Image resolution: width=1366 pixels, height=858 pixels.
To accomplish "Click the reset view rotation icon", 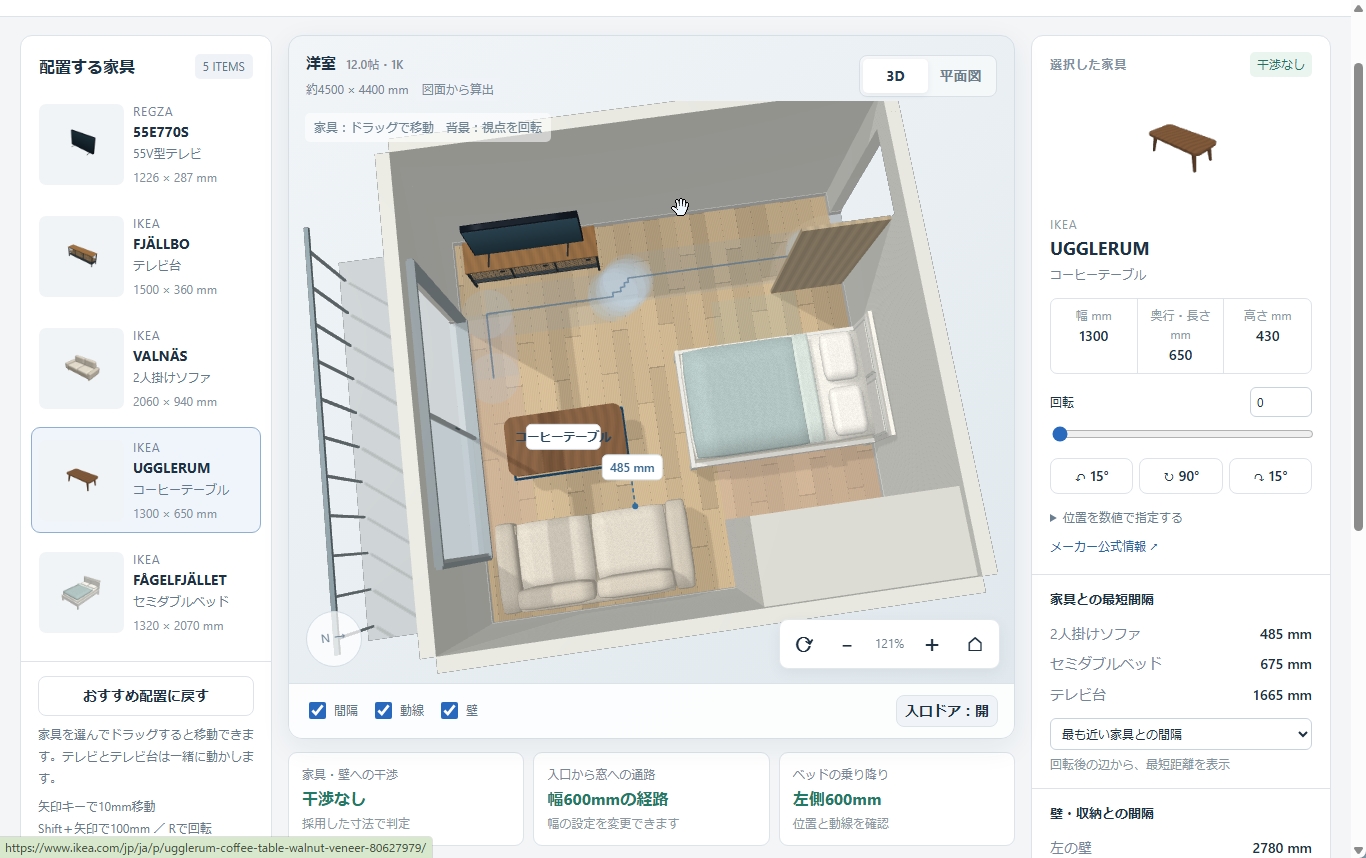I will 804,644.
